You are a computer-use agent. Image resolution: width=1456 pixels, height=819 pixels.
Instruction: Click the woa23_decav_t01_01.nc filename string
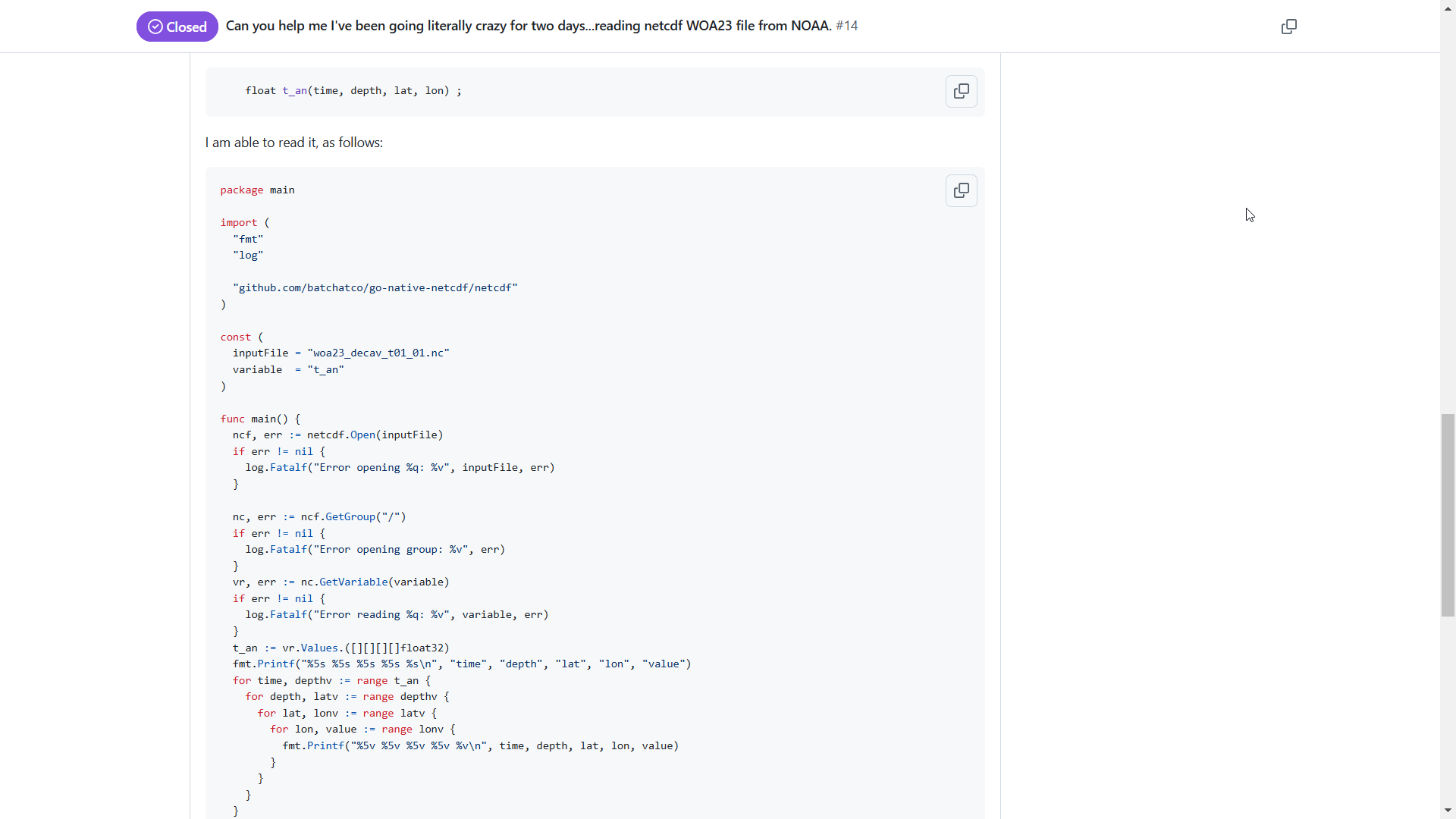378,353
